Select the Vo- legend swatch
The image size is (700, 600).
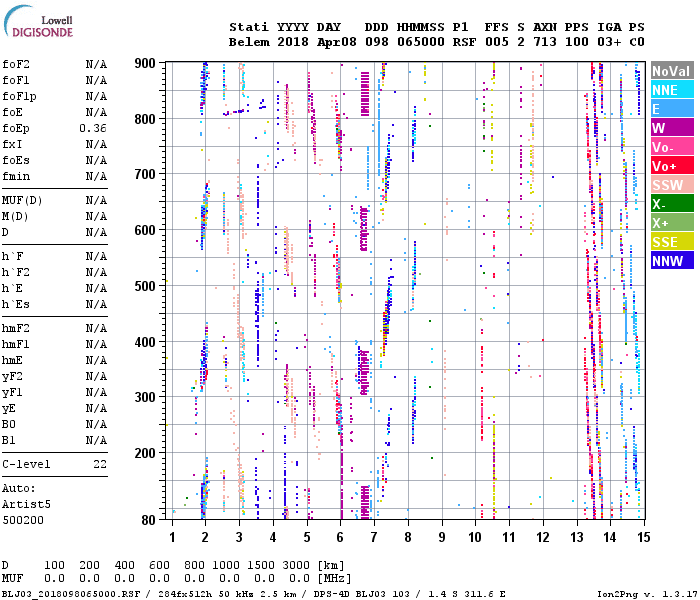click(672, 147)
